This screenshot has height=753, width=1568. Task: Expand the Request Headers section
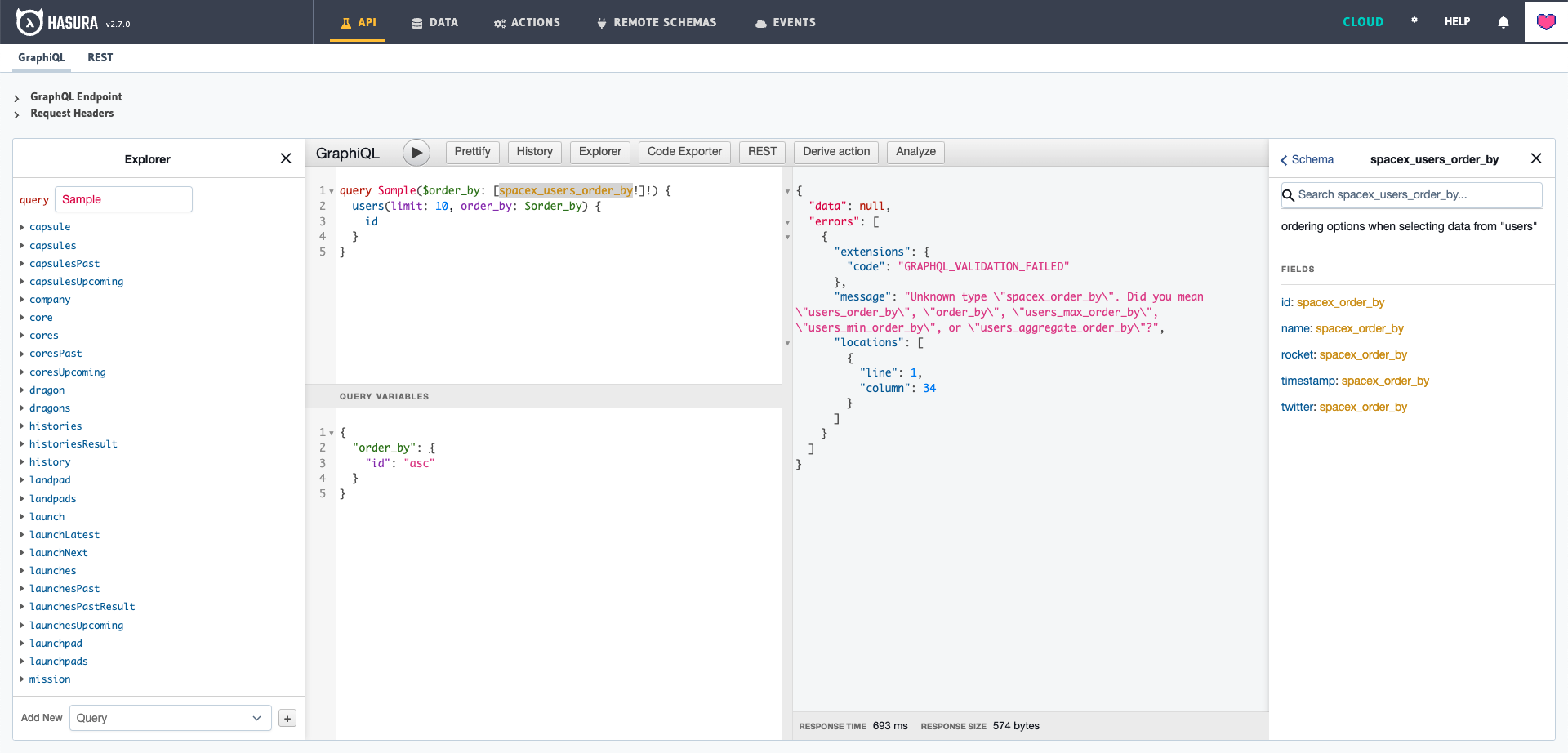(x=65, y=114)
